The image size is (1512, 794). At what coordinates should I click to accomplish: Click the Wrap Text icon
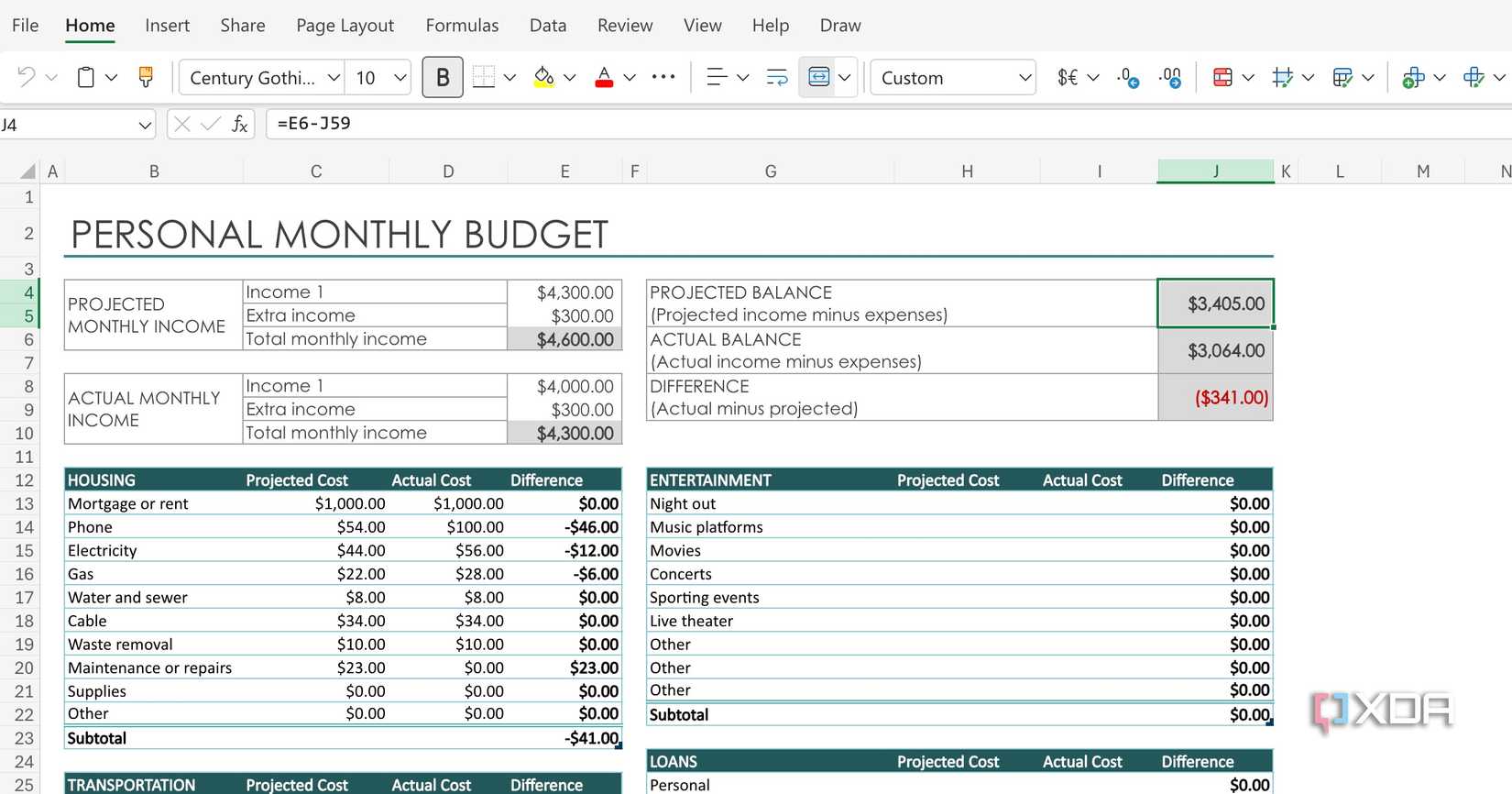777,78
